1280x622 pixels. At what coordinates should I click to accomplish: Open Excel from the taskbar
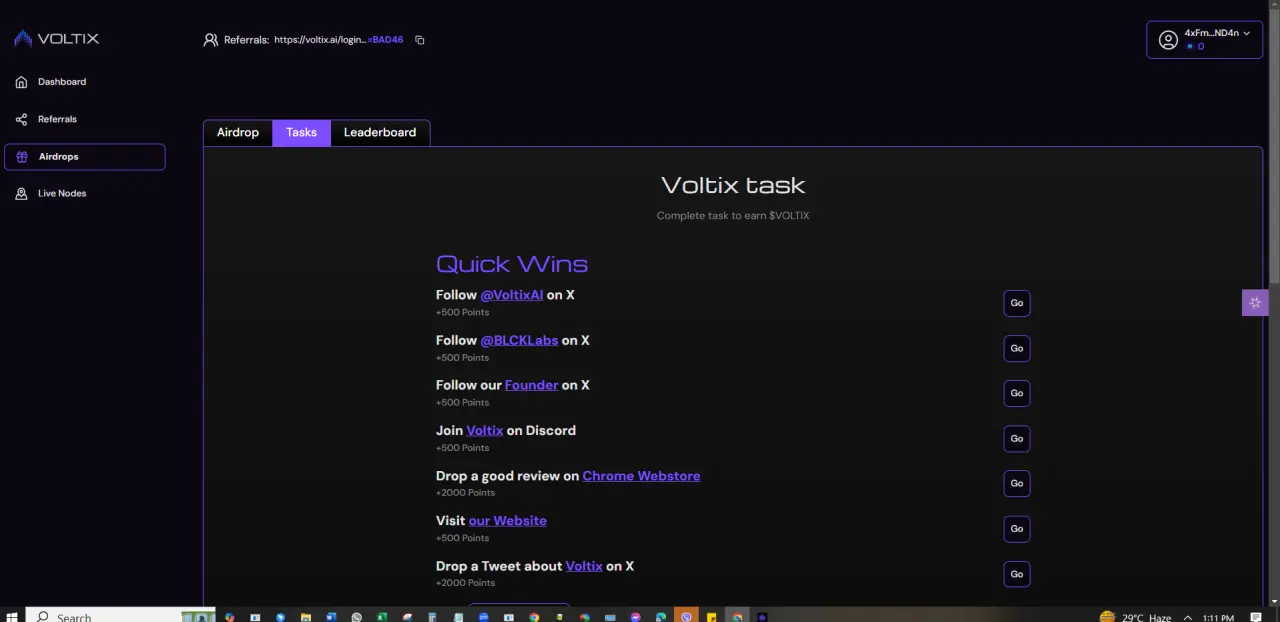pos(381,617)
